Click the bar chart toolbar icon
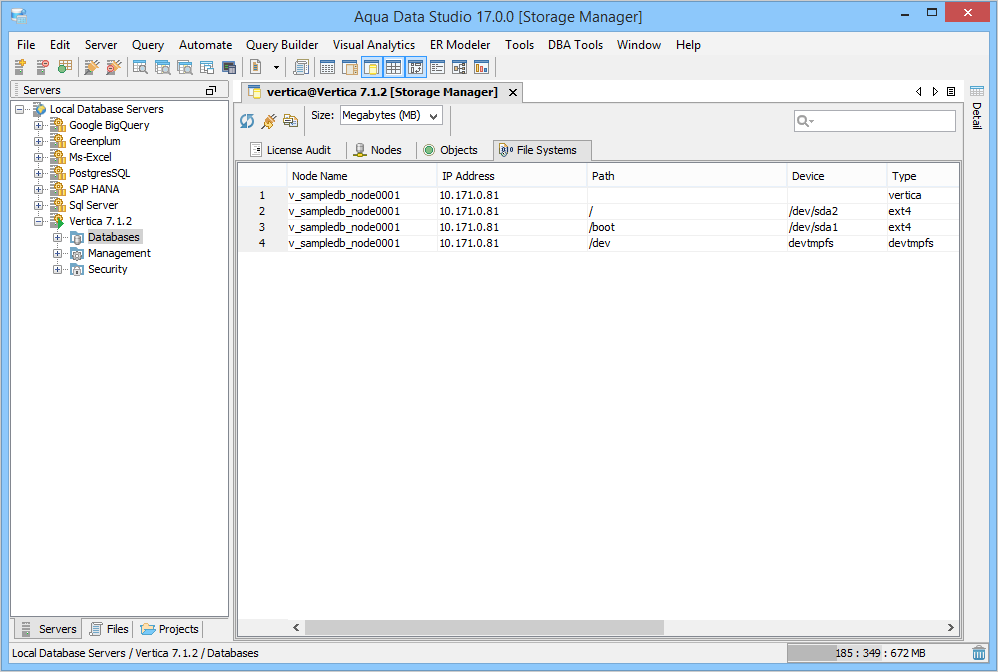This screenshot has width=998, height=672. [482, 67]
